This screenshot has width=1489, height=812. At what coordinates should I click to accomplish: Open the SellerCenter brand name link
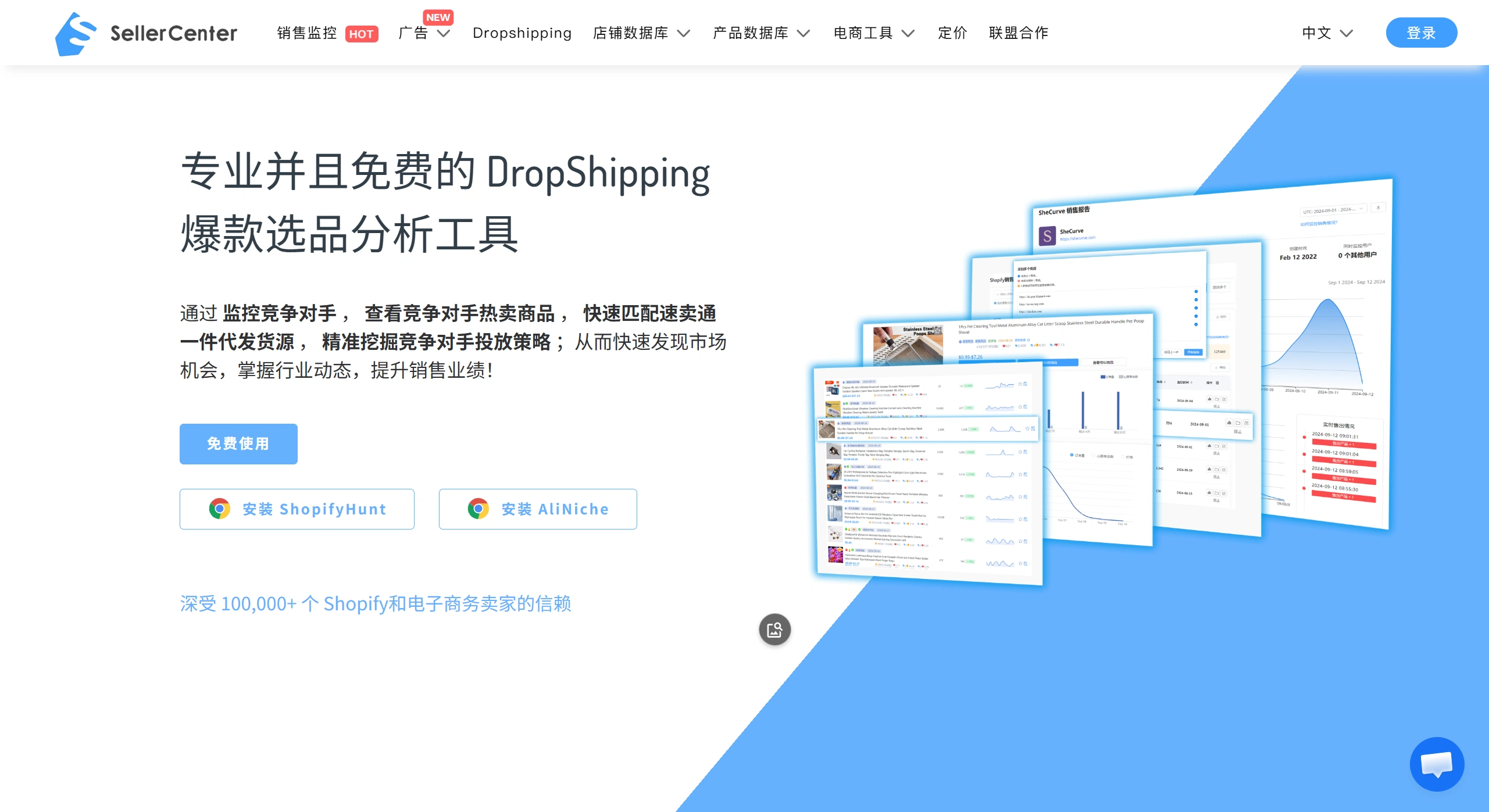(174, 34)
